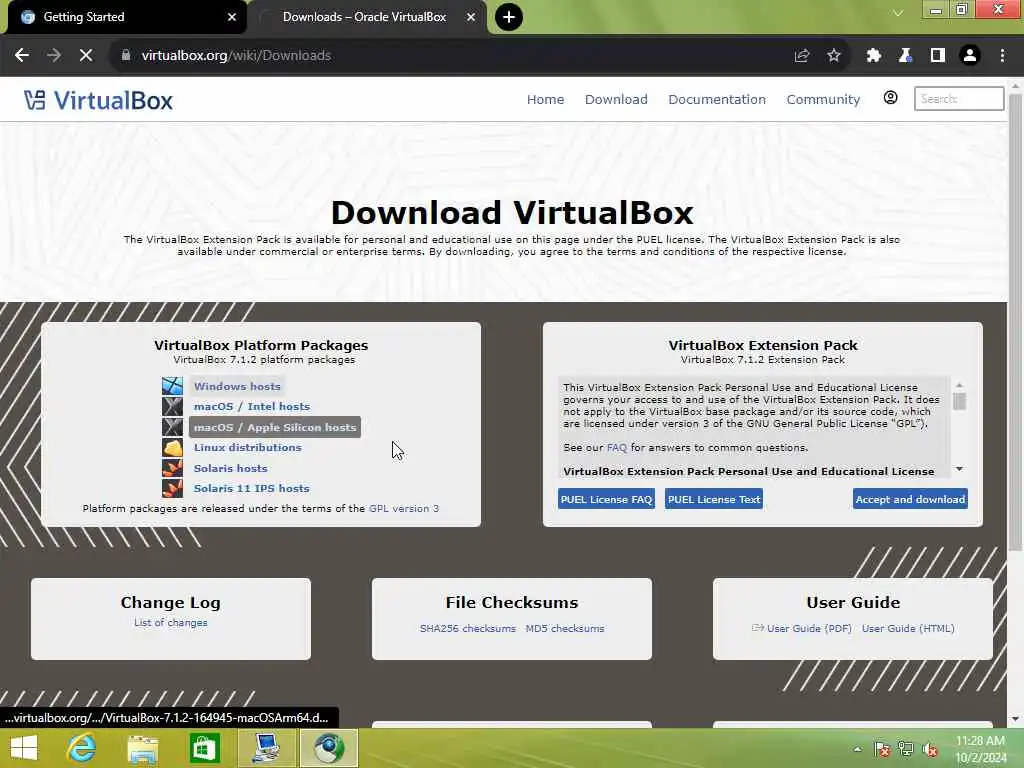The width and height of the screenshot is (1024, 768).
Task: Open the Home nav item
Action: click(x=545, y=99)
